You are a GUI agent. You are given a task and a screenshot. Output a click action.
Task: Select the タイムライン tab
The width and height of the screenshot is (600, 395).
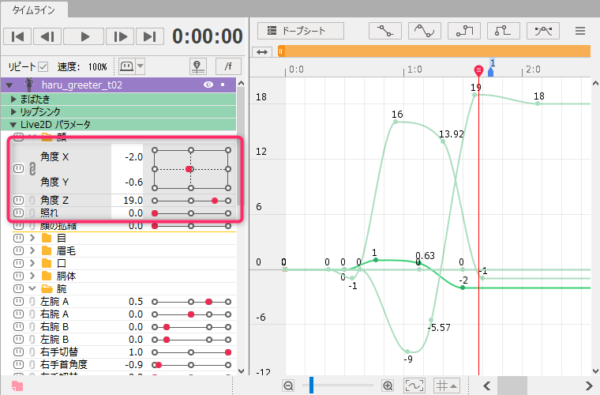pos(34,10)
